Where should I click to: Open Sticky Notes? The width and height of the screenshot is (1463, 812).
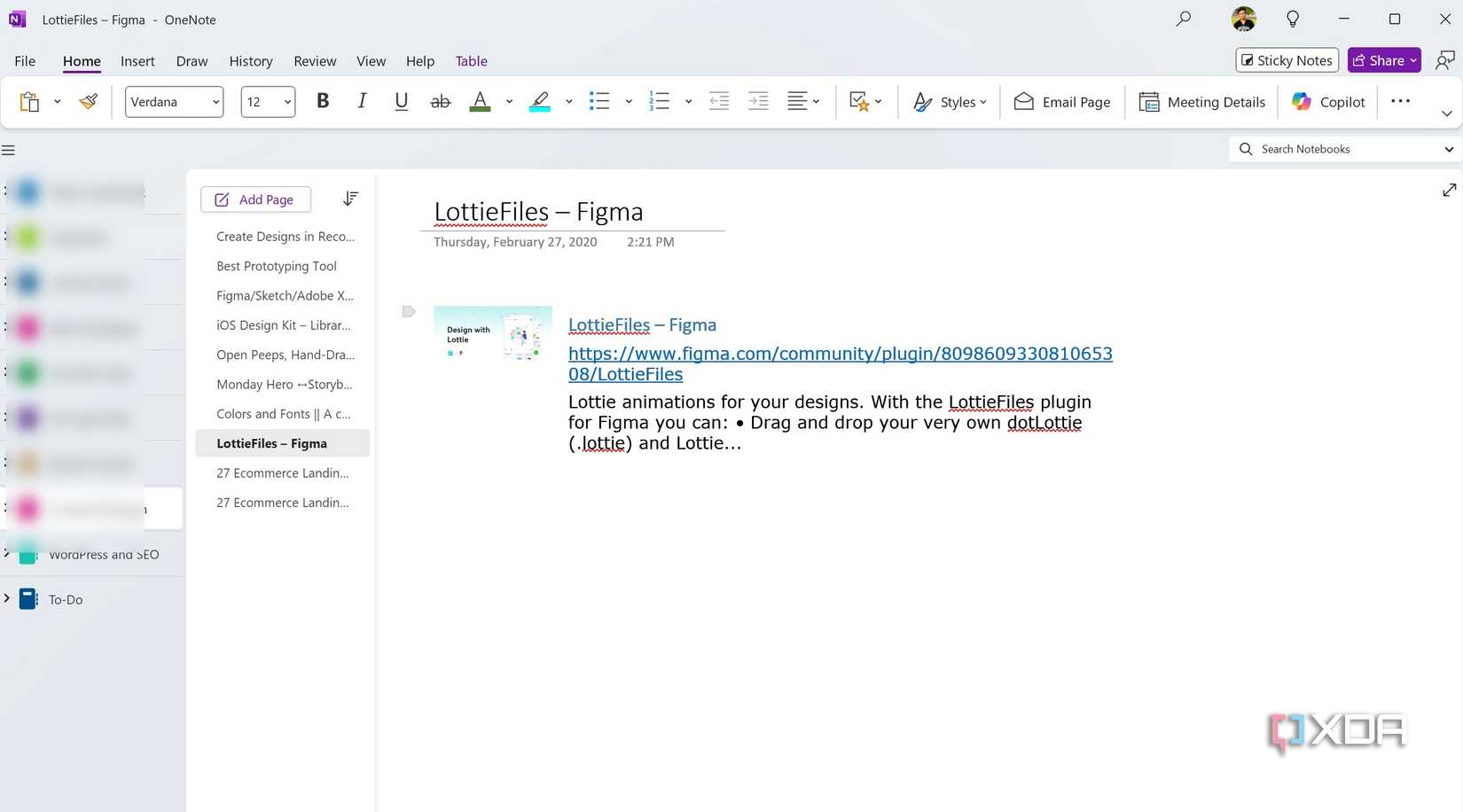click(1287, 60)
